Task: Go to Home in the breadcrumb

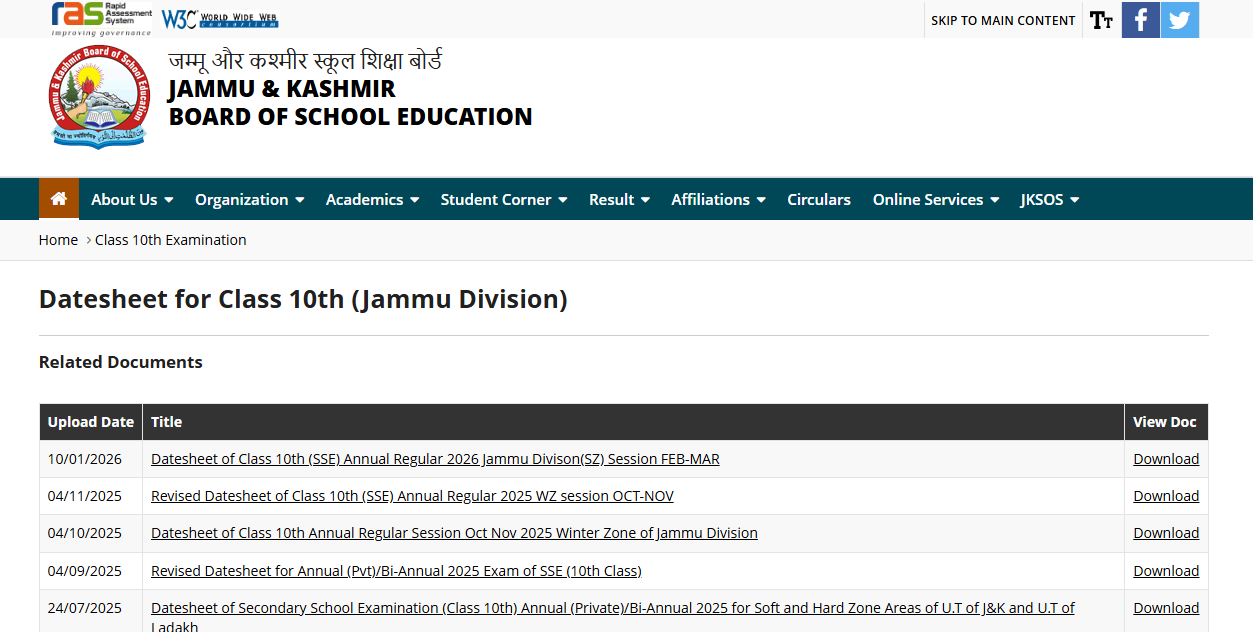Action: point(58,240)
